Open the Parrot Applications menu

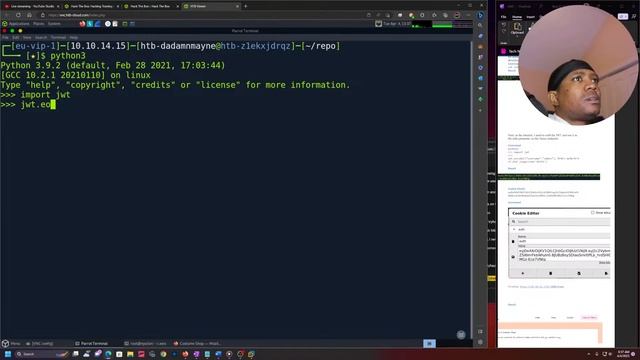click(x=16, y=24)
